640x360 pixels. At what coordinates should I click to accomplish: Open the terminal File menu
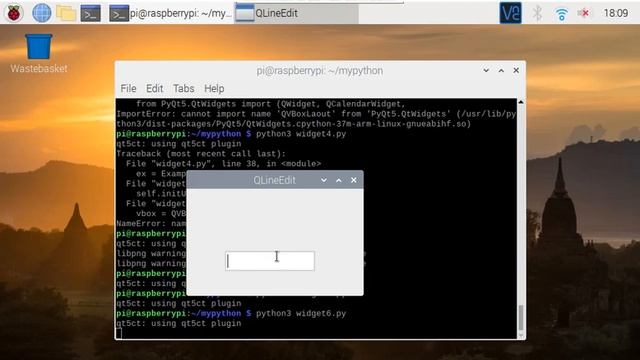[128, 89]
